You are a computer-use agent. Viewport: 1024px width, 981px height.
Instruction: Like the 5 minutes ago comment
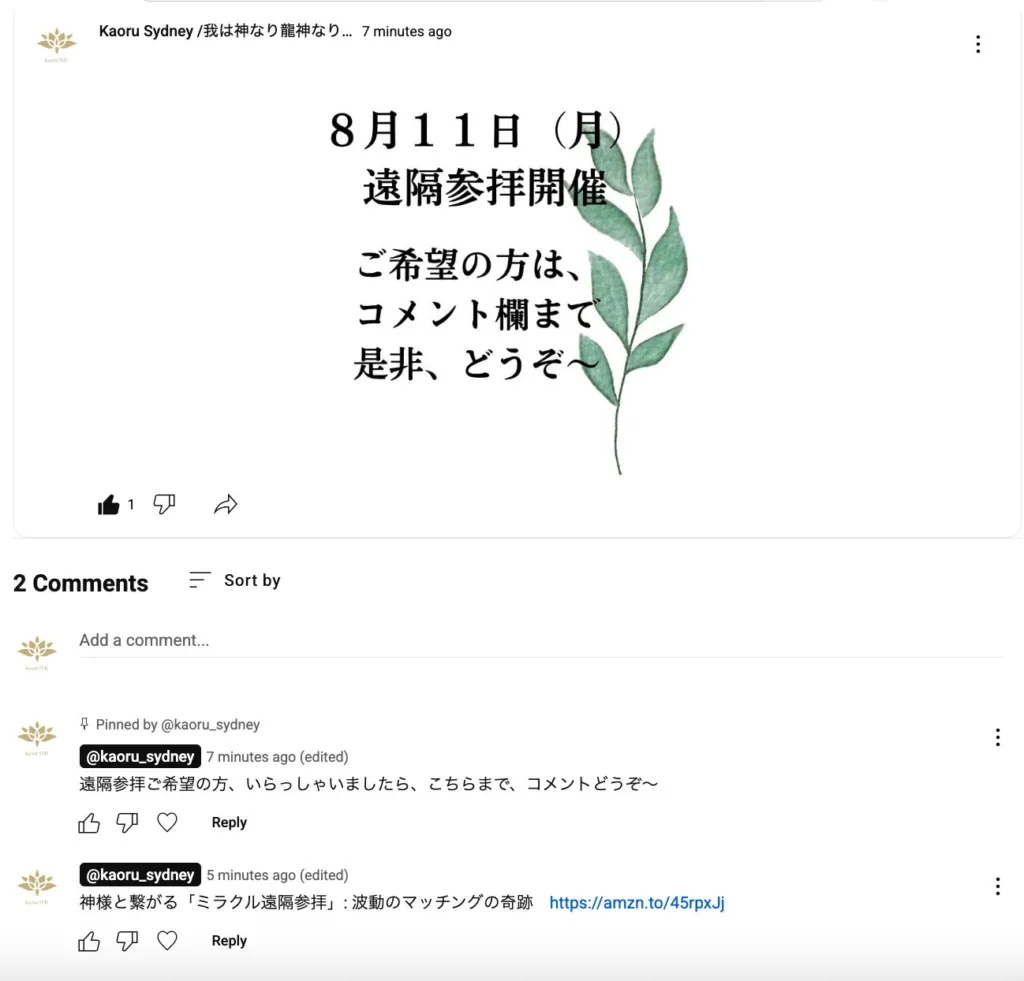point(89,941)
